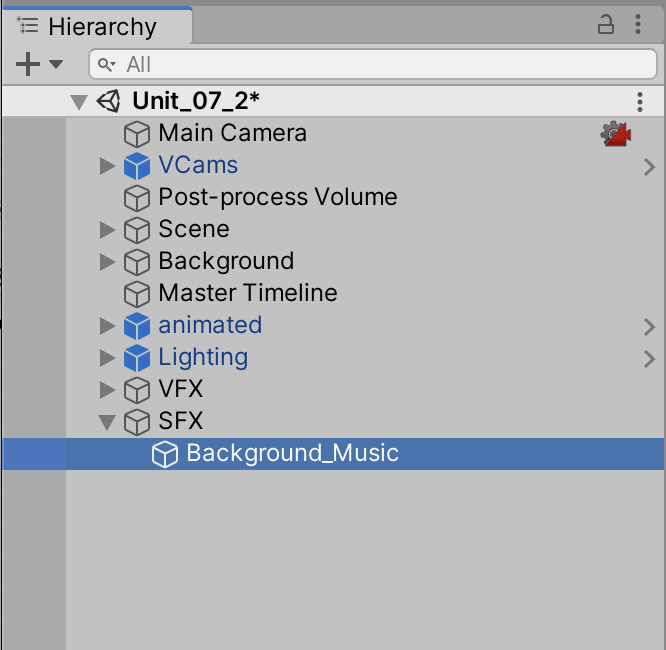The height and width of the screenshot is (650, 666).
Task: Open the Unit_07_2 scene options menu
Action: click(x=640, y=101)
